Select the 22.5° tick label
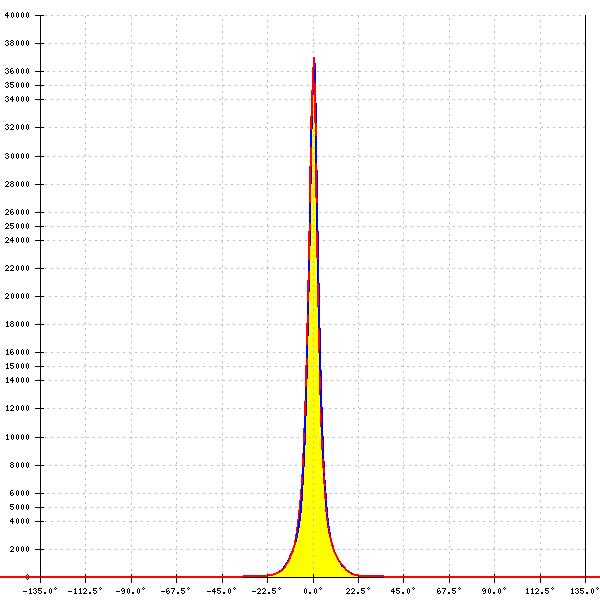 pyautogui.click(x=358, y=590)
